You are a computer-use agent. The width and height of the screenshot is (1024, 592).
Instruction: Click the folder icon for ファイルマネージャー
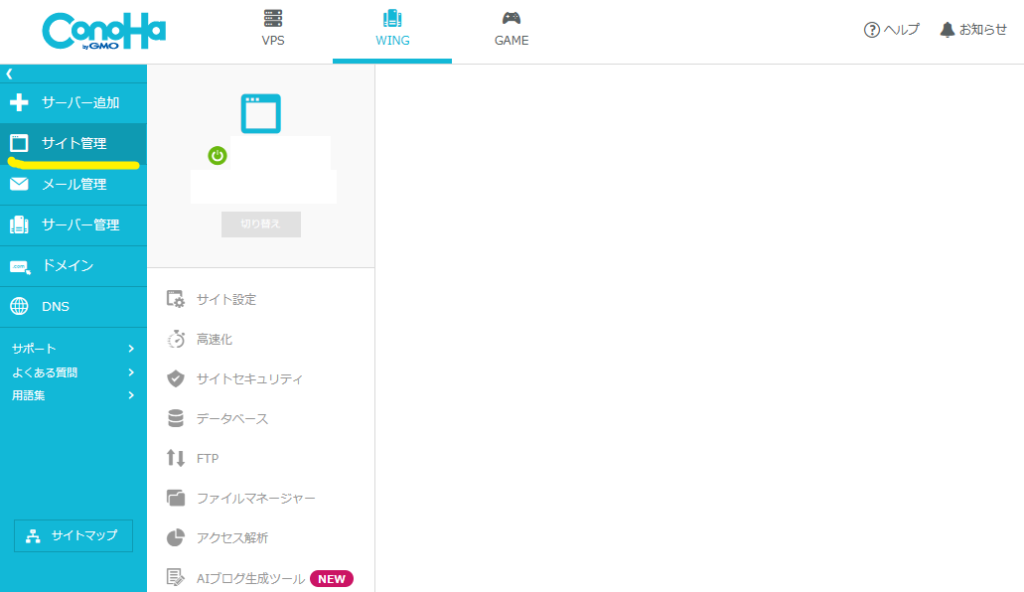click(176, 498)
